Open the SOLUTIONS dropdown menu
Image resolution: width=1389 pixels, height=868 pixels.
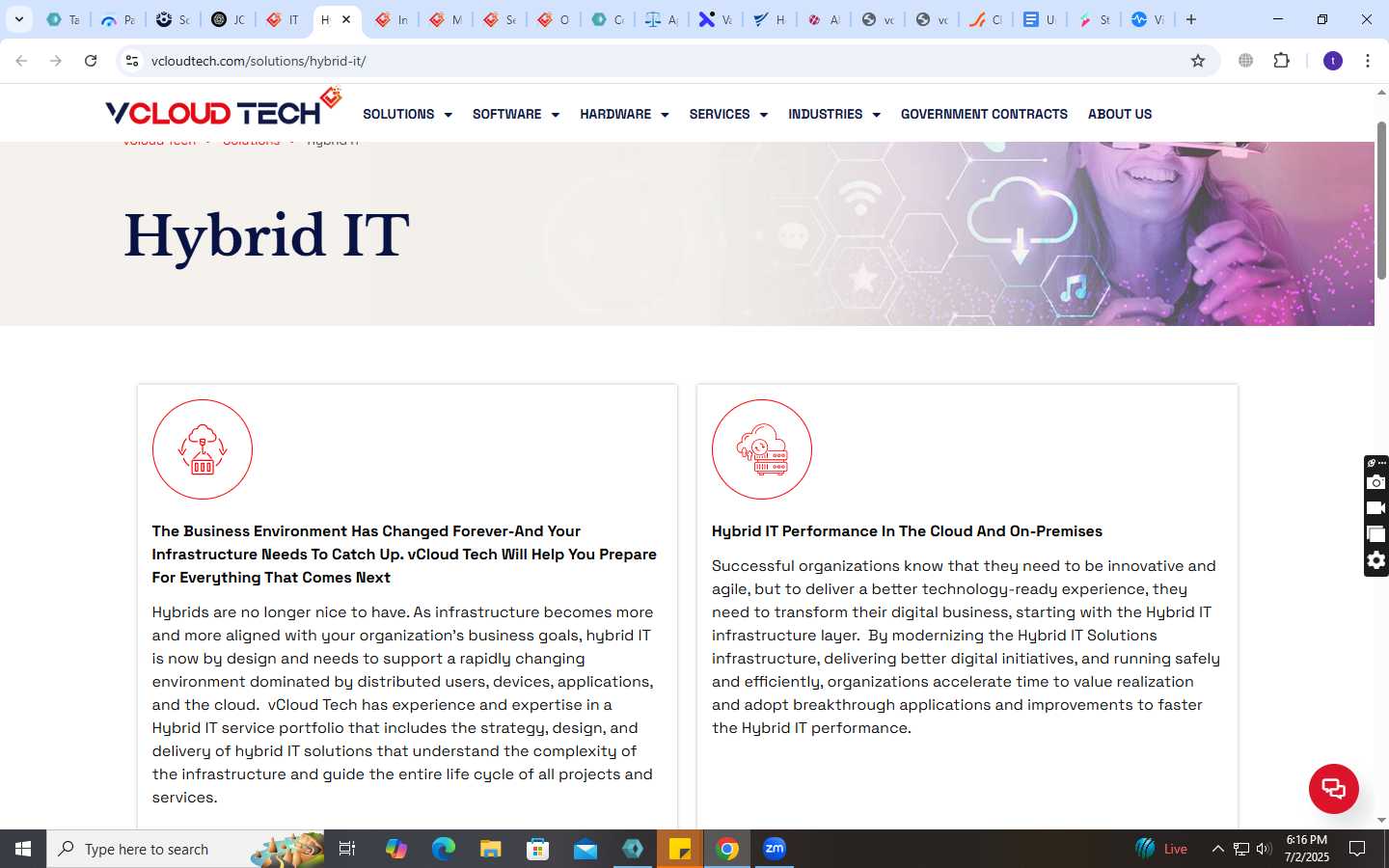click(x=407, y=114)
